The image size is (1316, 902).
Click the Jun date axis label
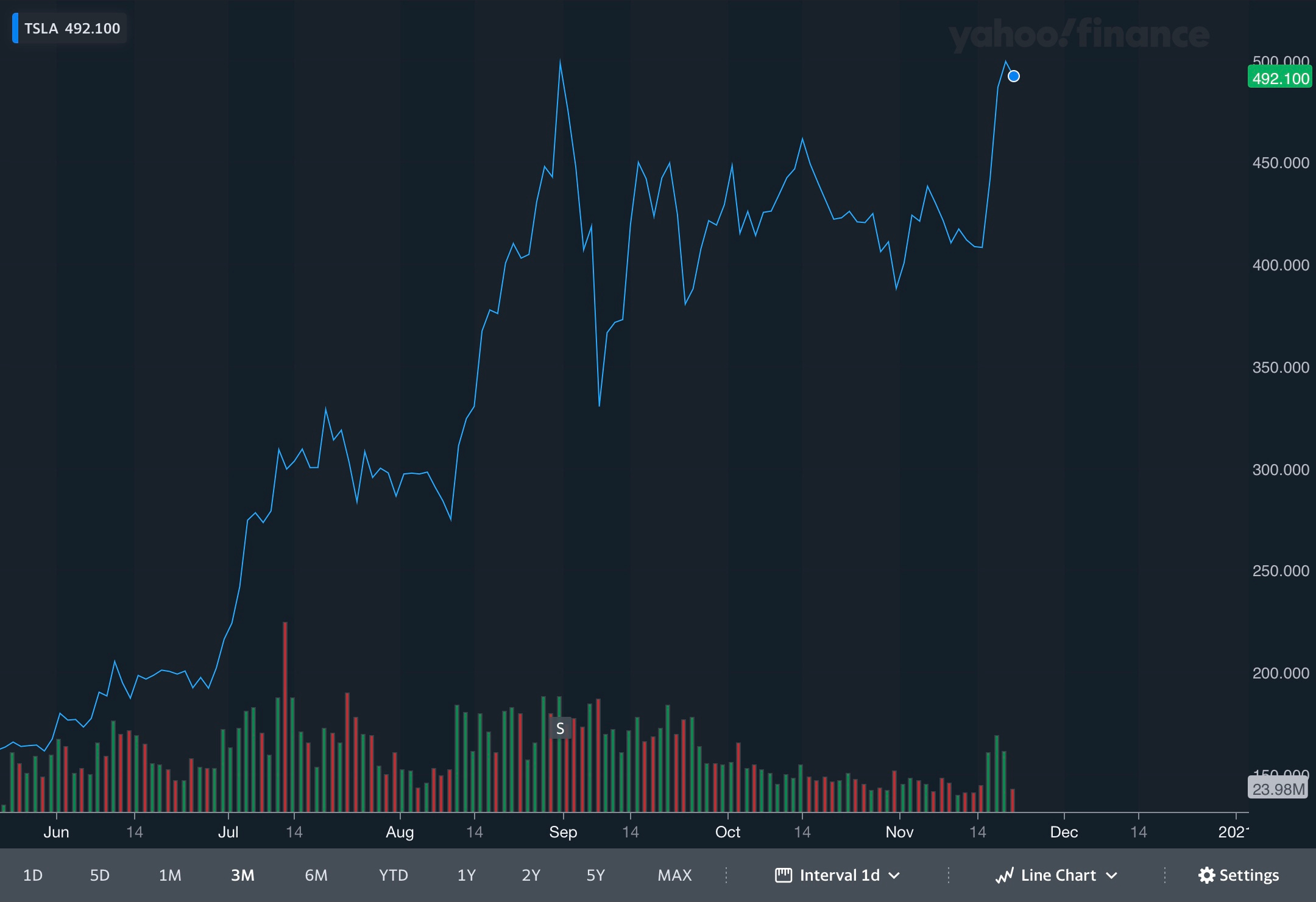coord(56,832)
